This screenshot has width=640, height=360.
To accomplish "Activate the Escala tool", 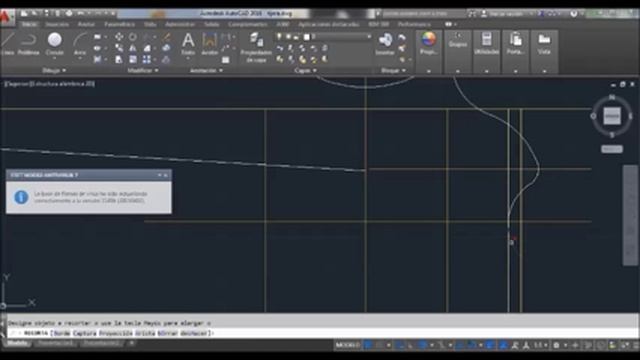I will (133, 60).
